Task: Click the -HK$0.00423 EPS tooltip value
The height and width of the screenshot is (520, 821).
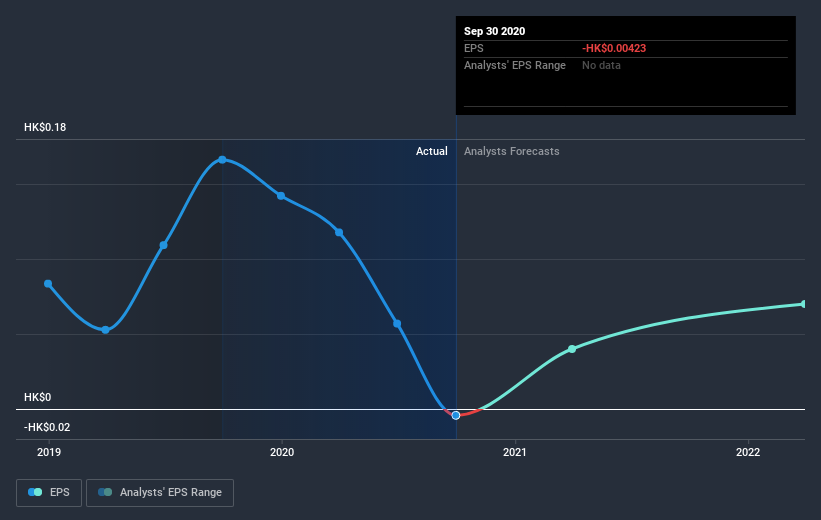Action: [614, 48]
